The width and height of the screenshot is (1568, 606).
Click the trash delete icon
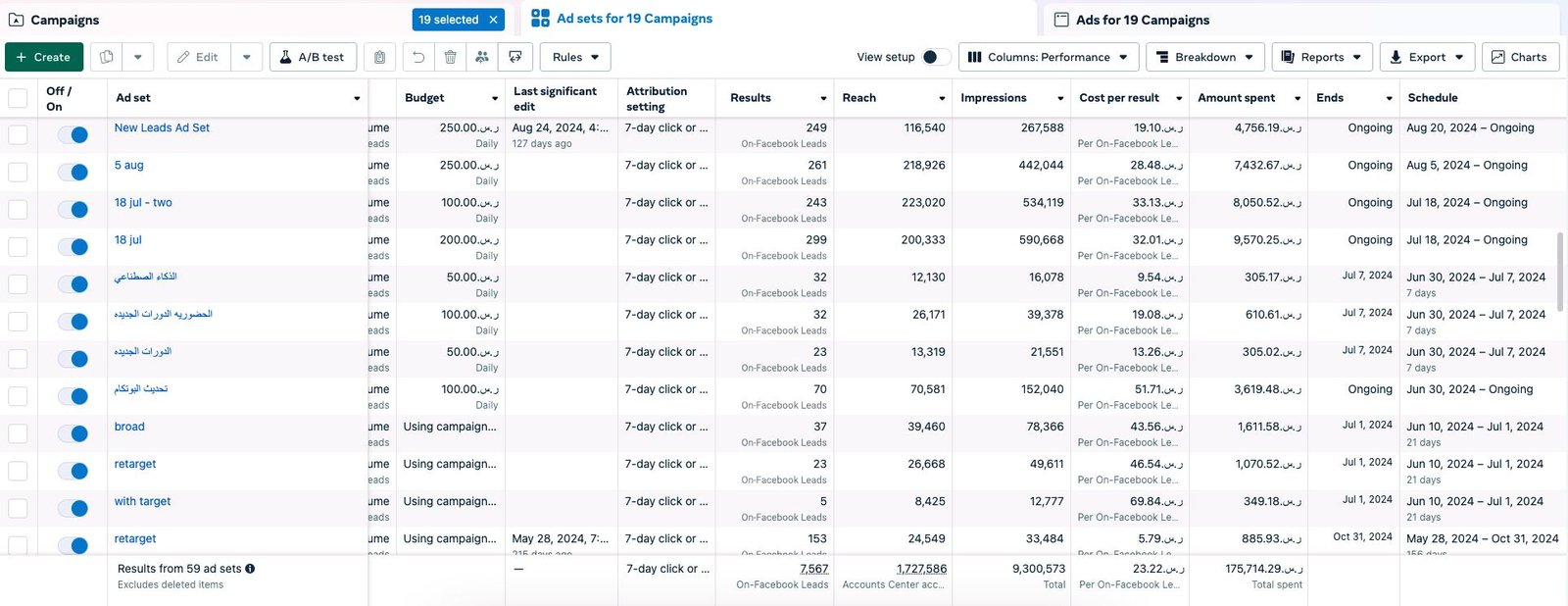450,57
